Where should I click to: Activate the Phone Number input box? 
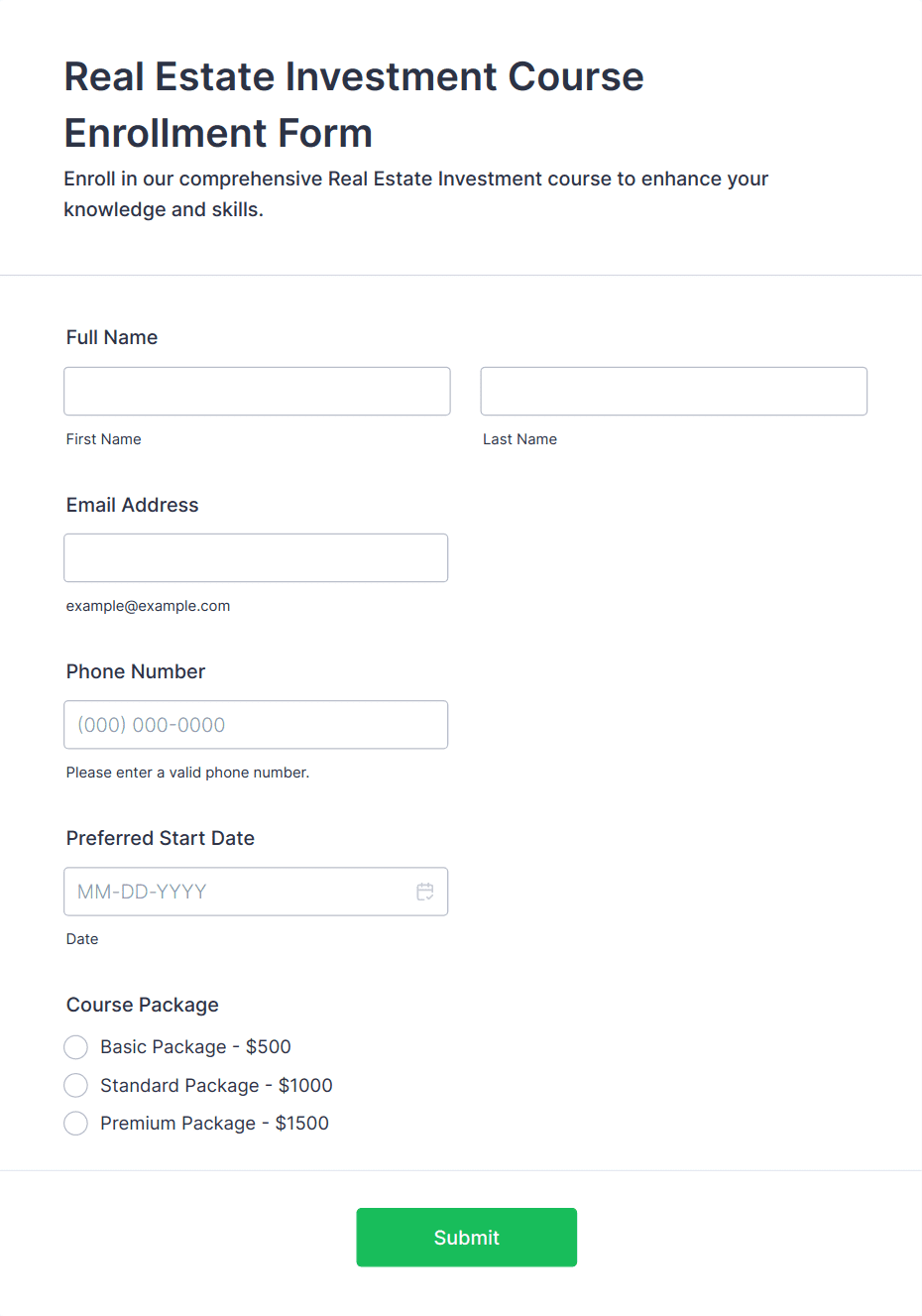tap(256, 725)
